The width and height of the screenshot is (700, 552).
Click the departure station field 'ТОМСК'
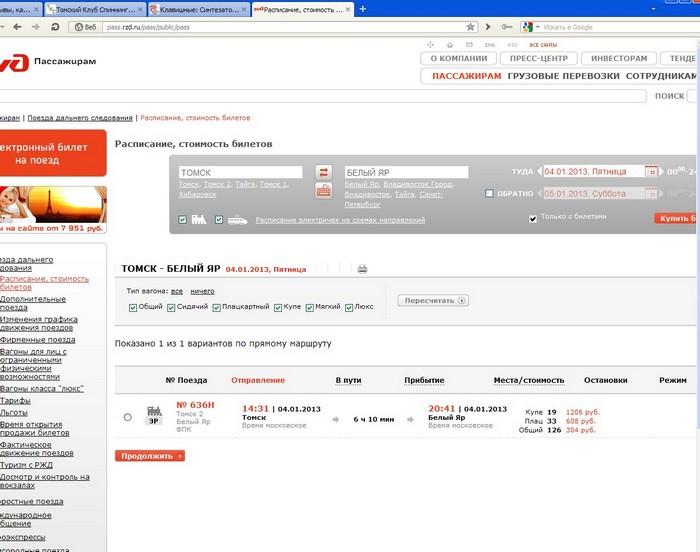coord(240,172)
